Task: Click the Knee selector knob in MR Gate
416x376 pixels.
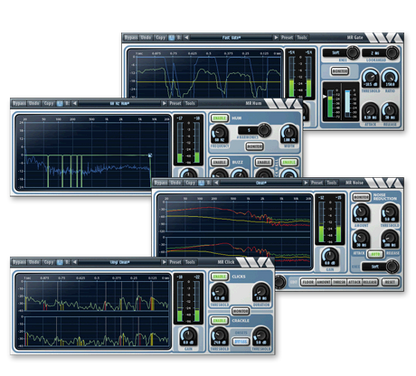Action: 352,52
